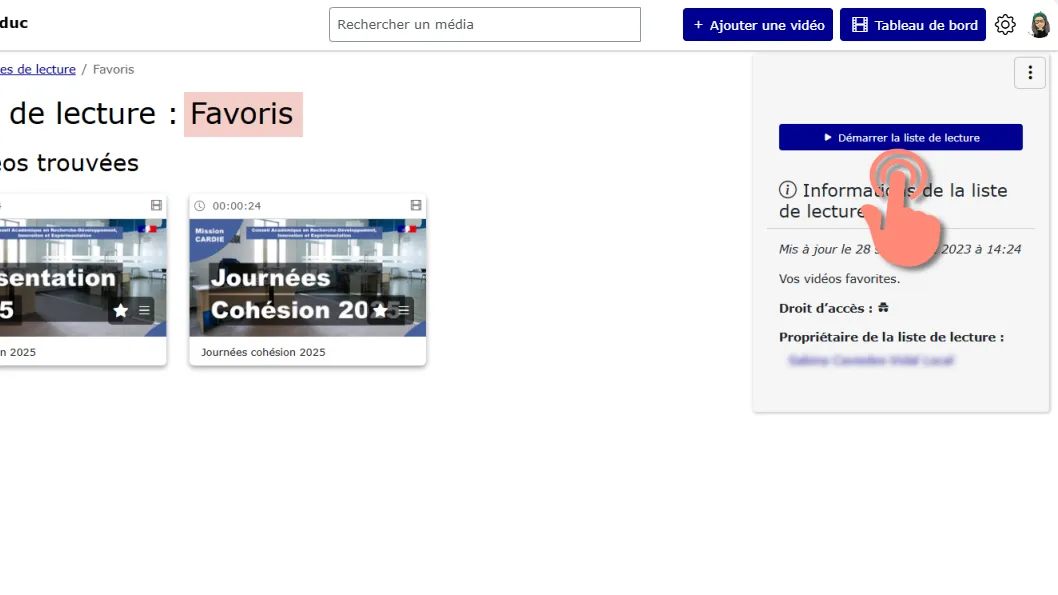Click the Ajouter une vidéo button

[758, 25]
